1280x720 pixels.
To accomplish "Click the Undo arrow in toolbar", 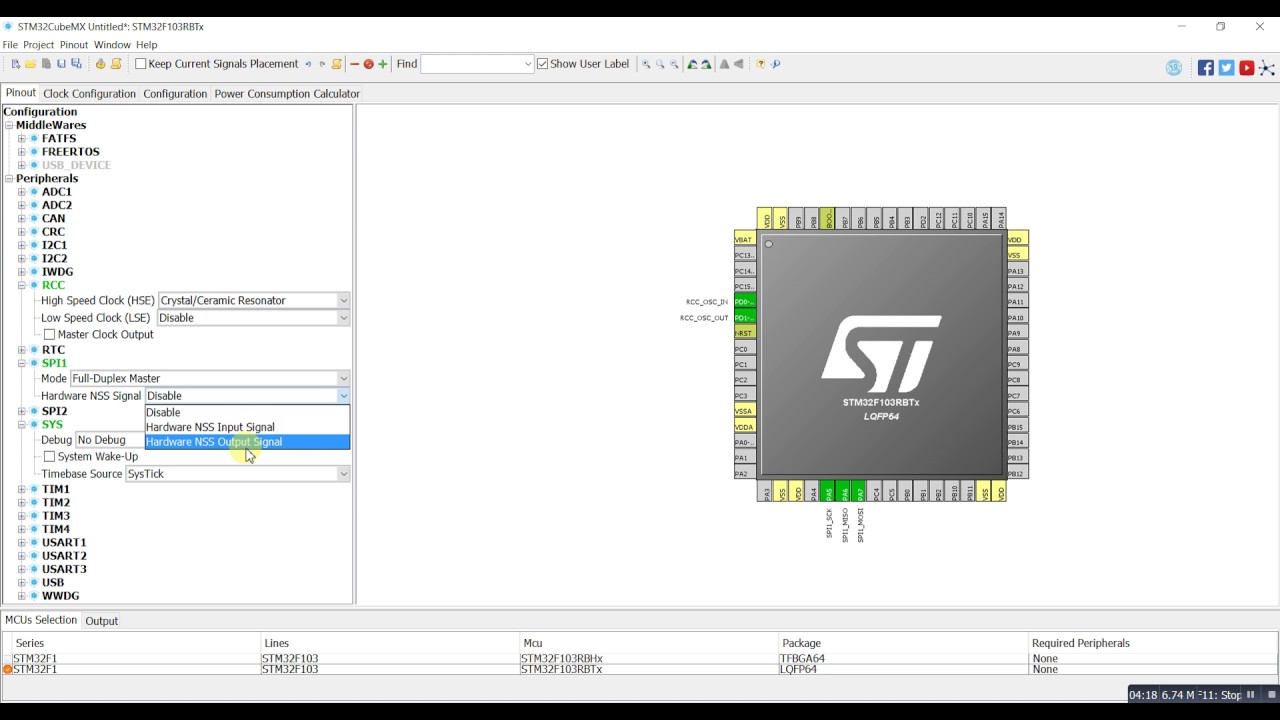I will [308, 64].
